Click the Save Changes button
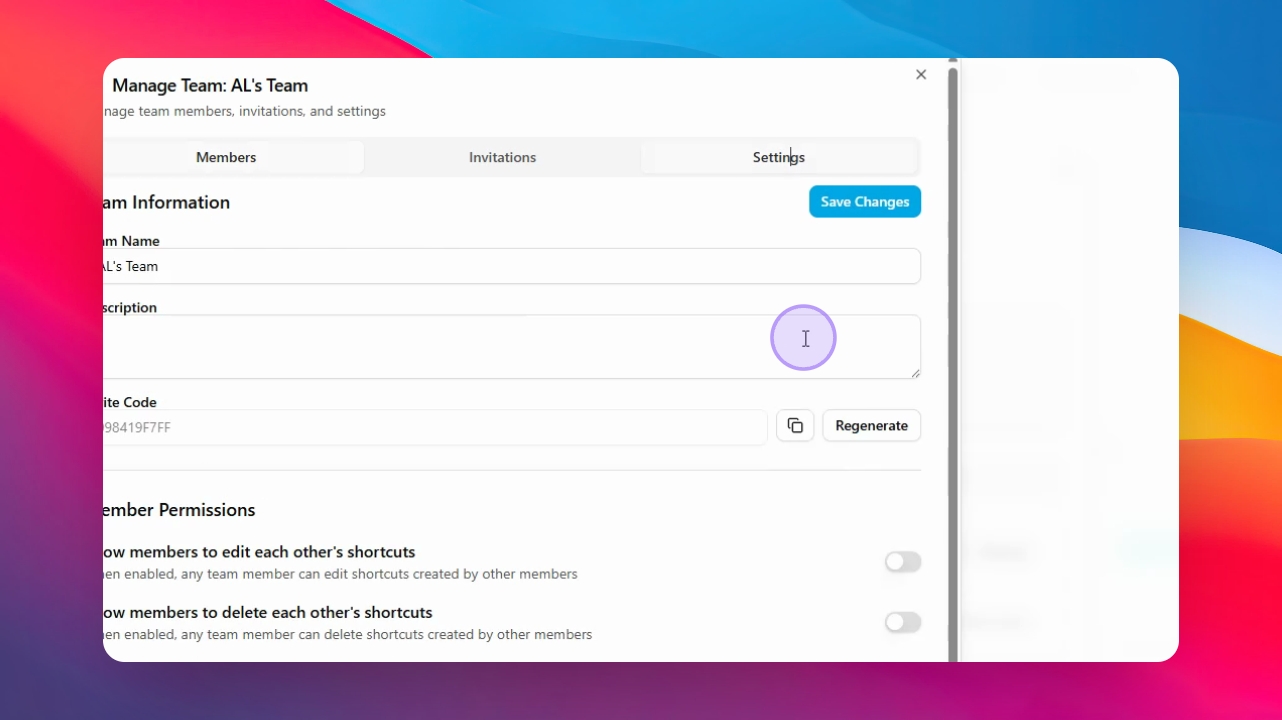Viewport: 1282px width, 720px height. [x=865, y=202]
